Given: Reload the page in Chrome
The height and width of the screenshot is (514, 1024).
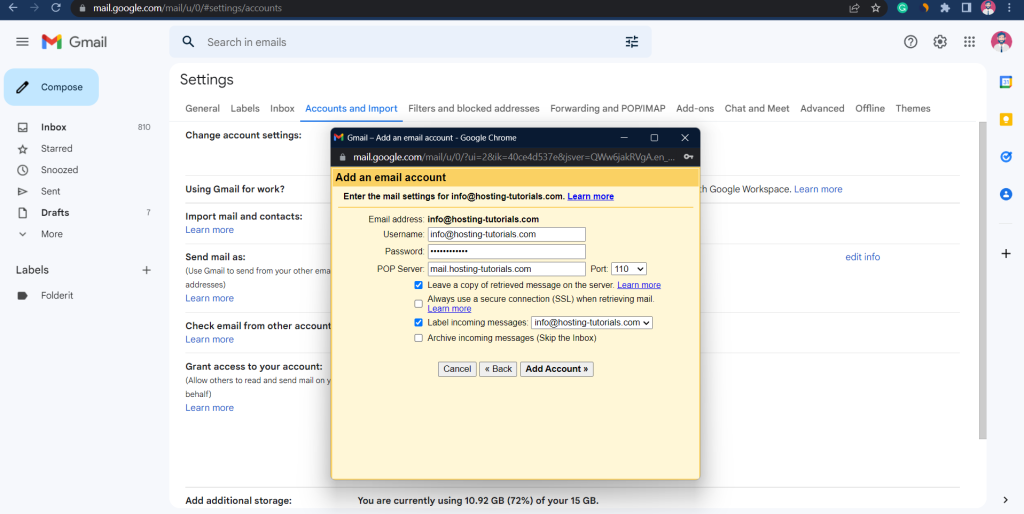Looking at the screenshot, I should (56, 8).
